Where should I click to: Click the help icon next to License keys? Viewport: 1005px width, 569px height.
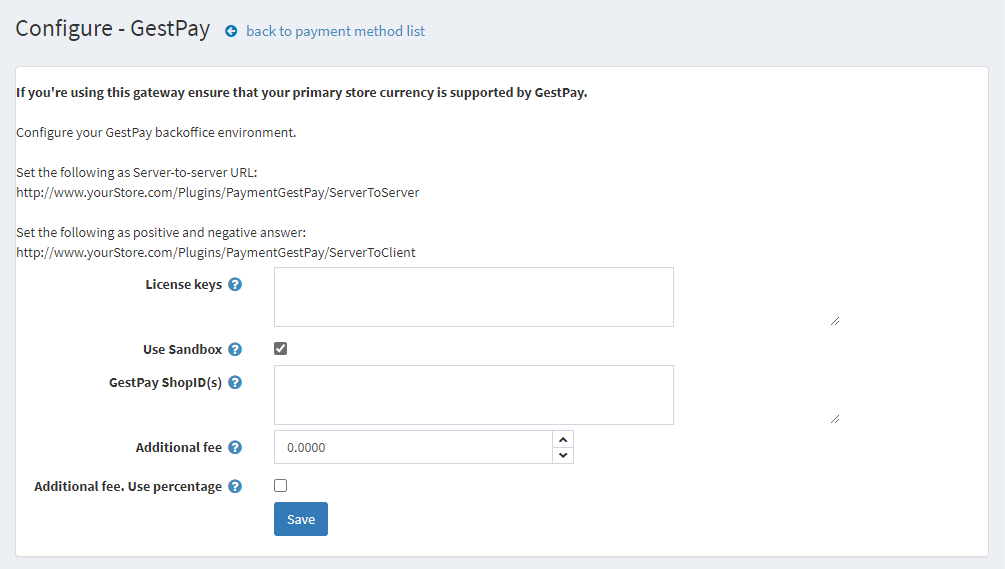click(x=235, y=284)
